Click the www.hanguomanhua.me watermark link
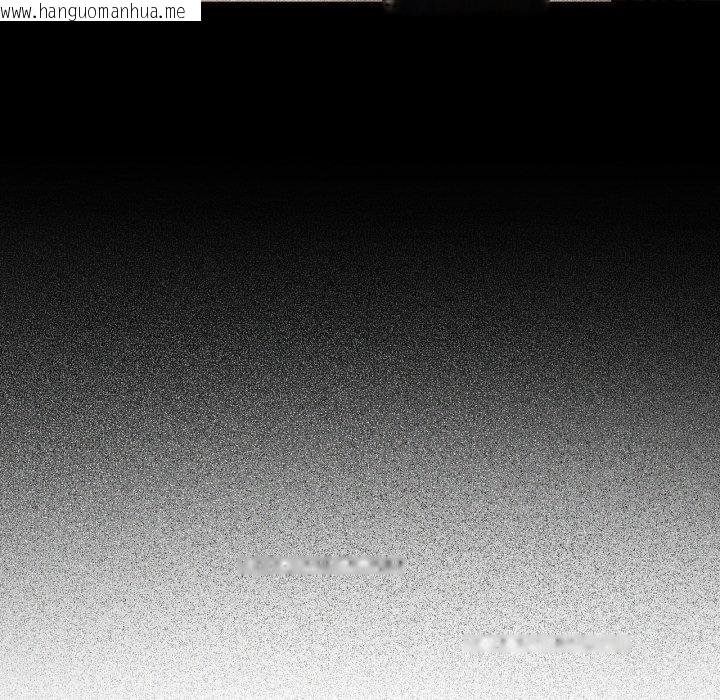Screen dimensions: 720x700 (95, 11)
